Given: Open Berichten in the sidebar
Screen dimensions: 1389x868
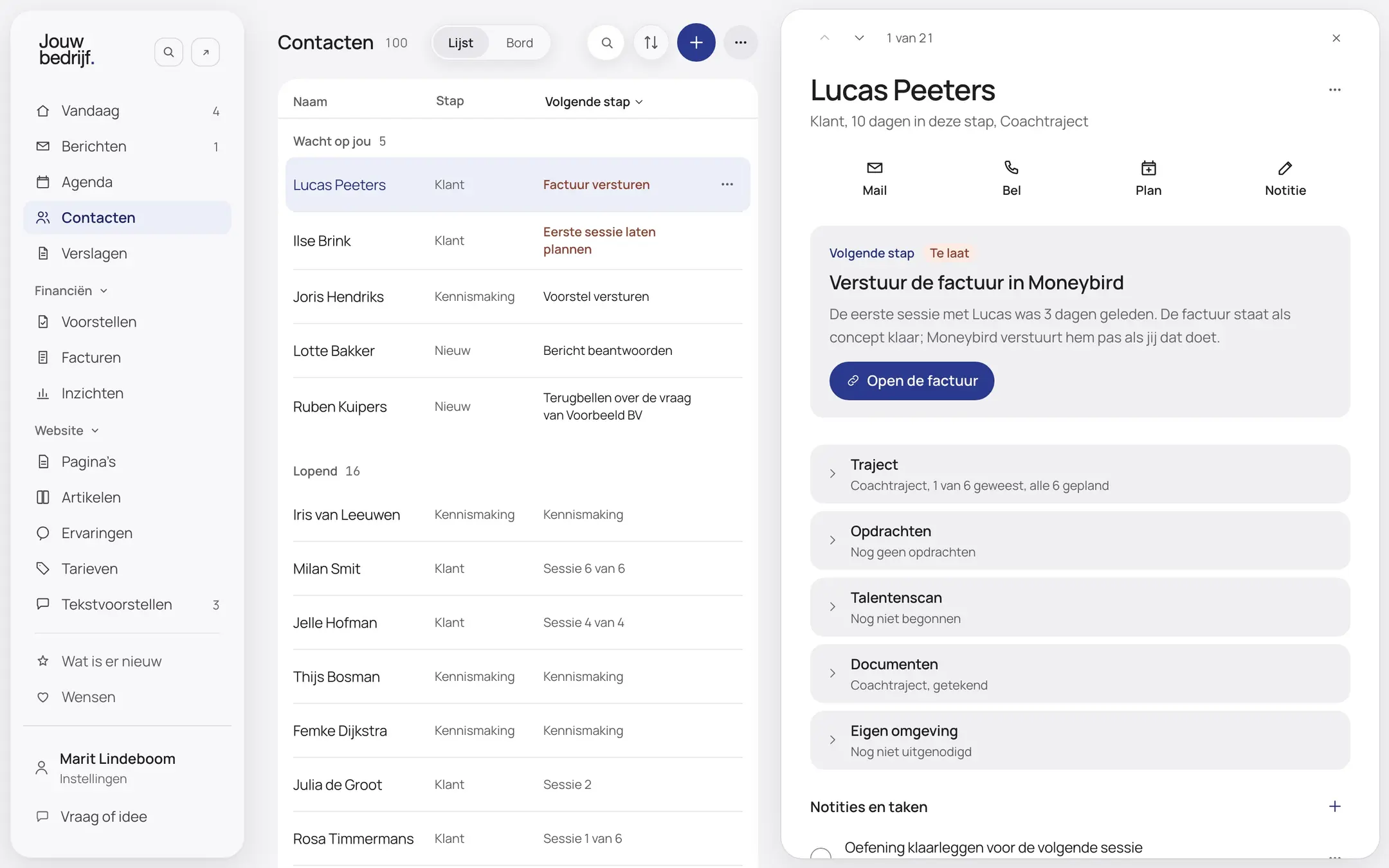Looking at the screenshot, I should (x=127, y=147).
